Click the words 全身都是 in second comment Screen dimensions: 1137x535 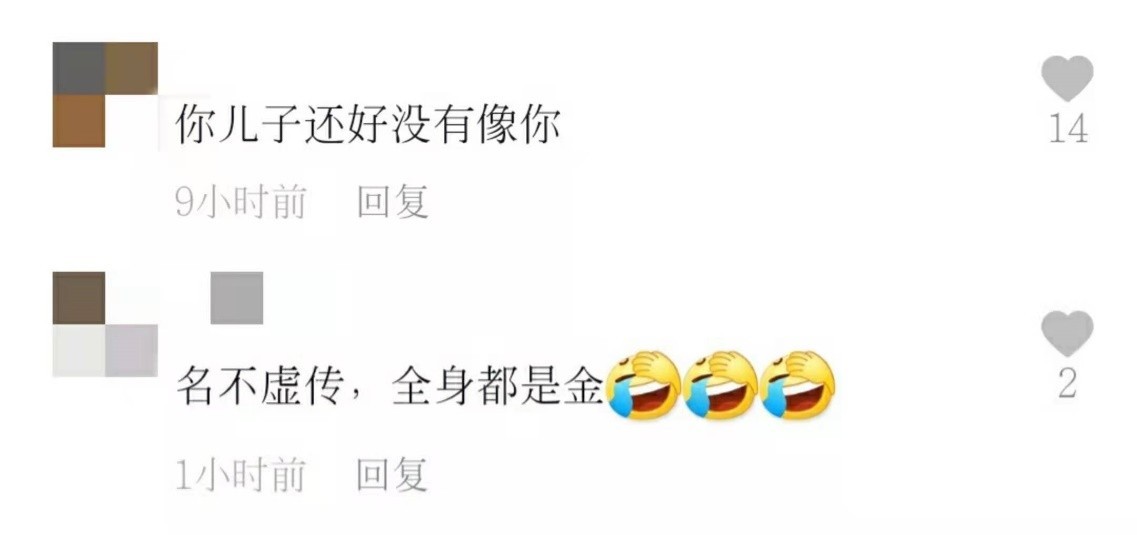[476, 388]
